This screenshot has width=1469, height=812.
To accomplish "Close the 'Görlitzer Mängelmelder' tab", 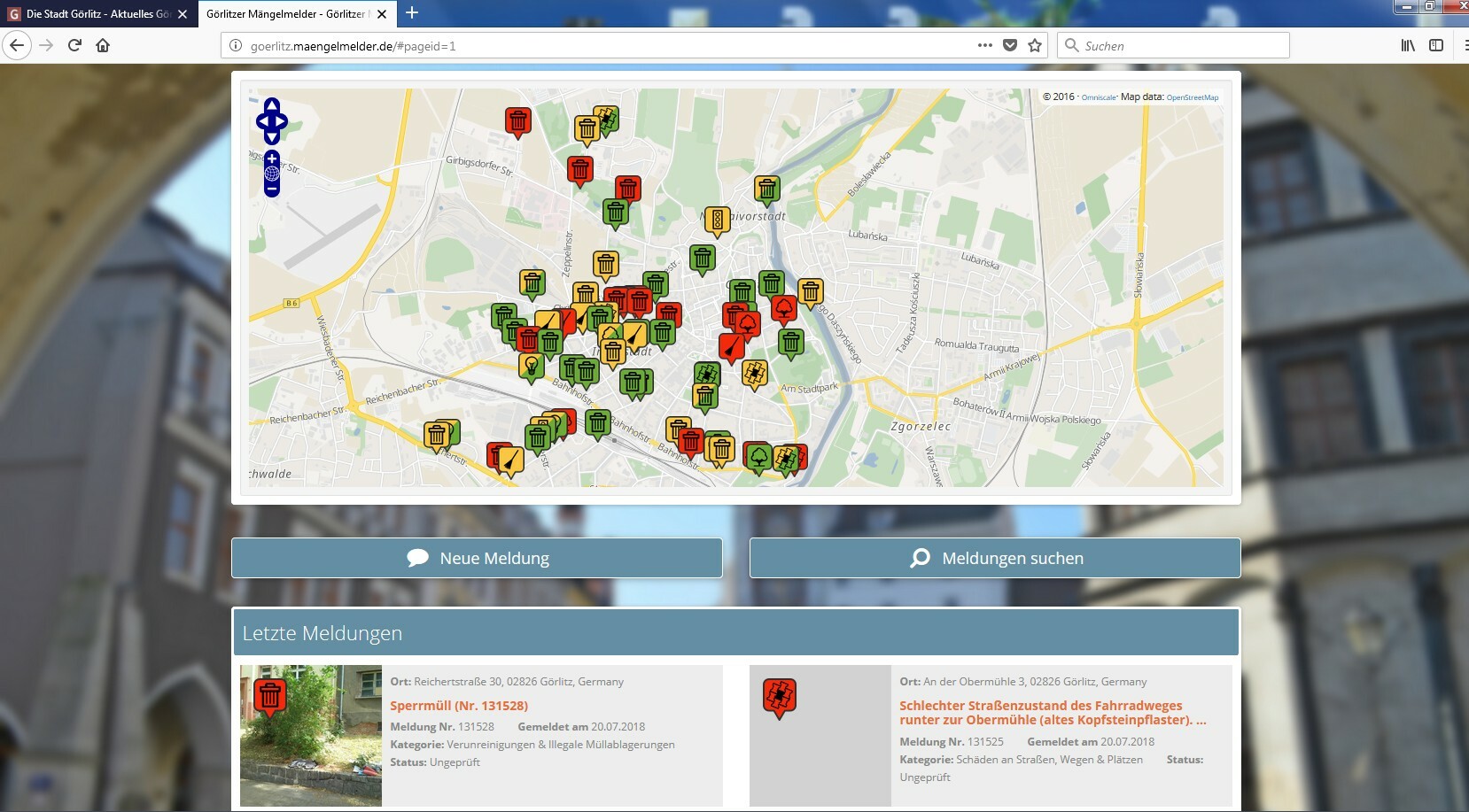I will 382,14.
